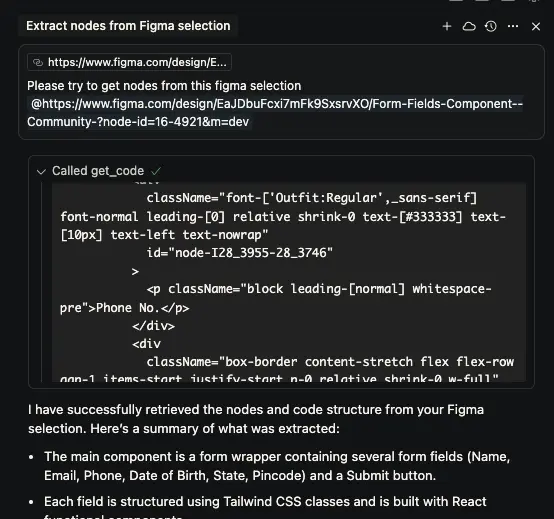Click the first summary bullet about form wrapper

pyautogui.click(x=277, y=466)
